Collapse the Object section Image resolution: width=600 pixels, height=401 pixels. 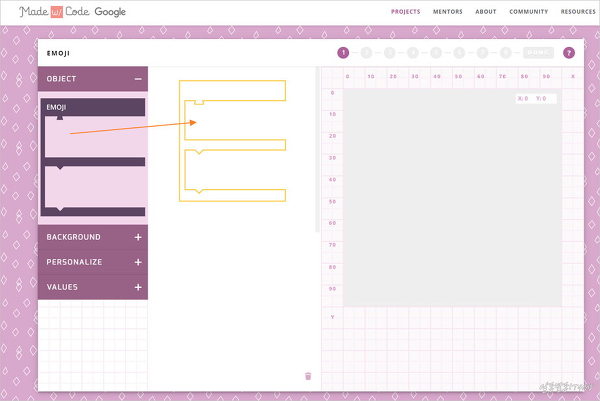[138, 79]
